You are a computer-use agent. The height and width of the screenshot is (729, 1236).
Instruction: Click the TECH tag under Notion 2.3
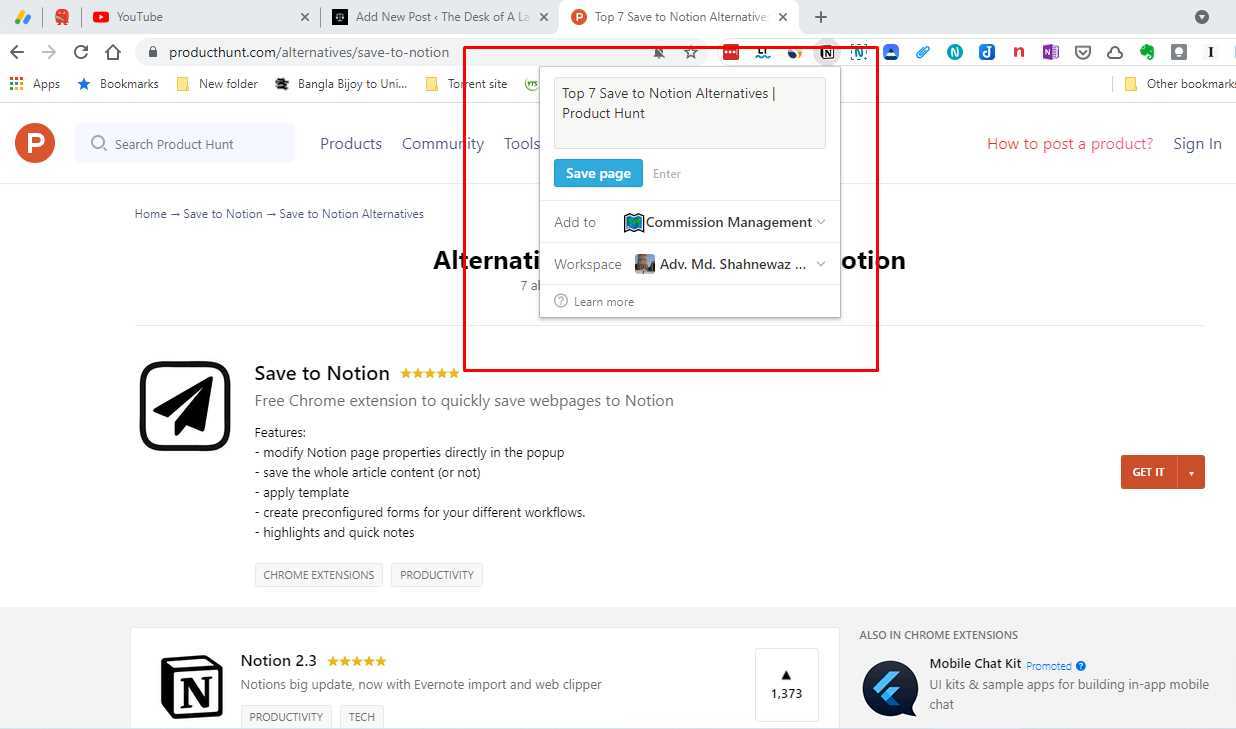(x=362, y=716)
